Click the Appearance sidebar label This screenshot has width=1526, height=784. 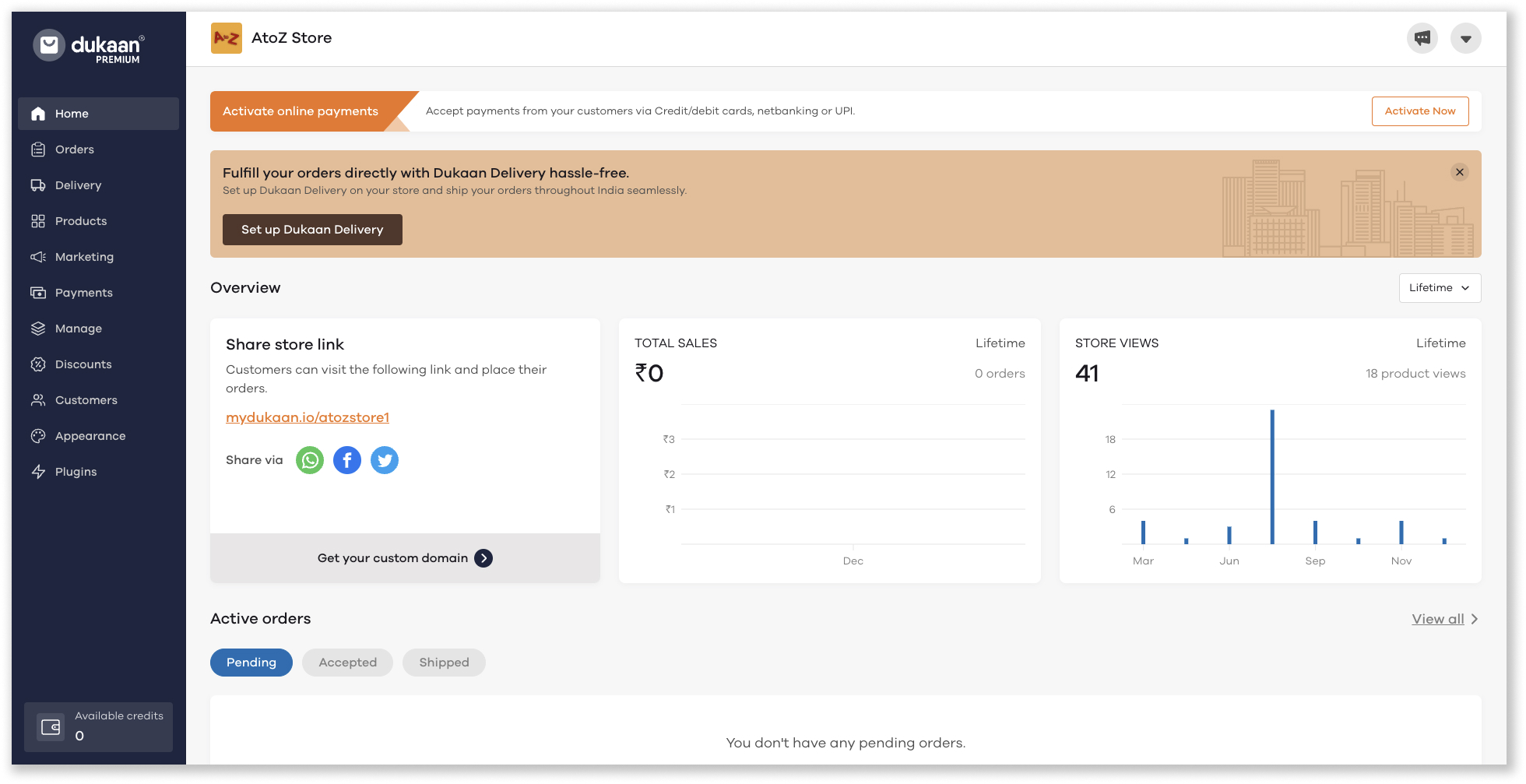(90, 436)
